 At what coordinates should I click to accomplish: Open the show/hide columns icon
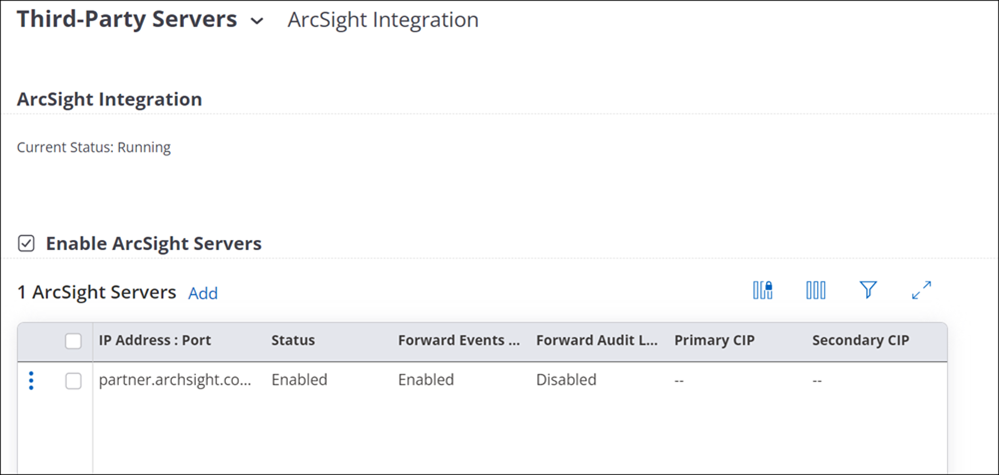[816, 290]
